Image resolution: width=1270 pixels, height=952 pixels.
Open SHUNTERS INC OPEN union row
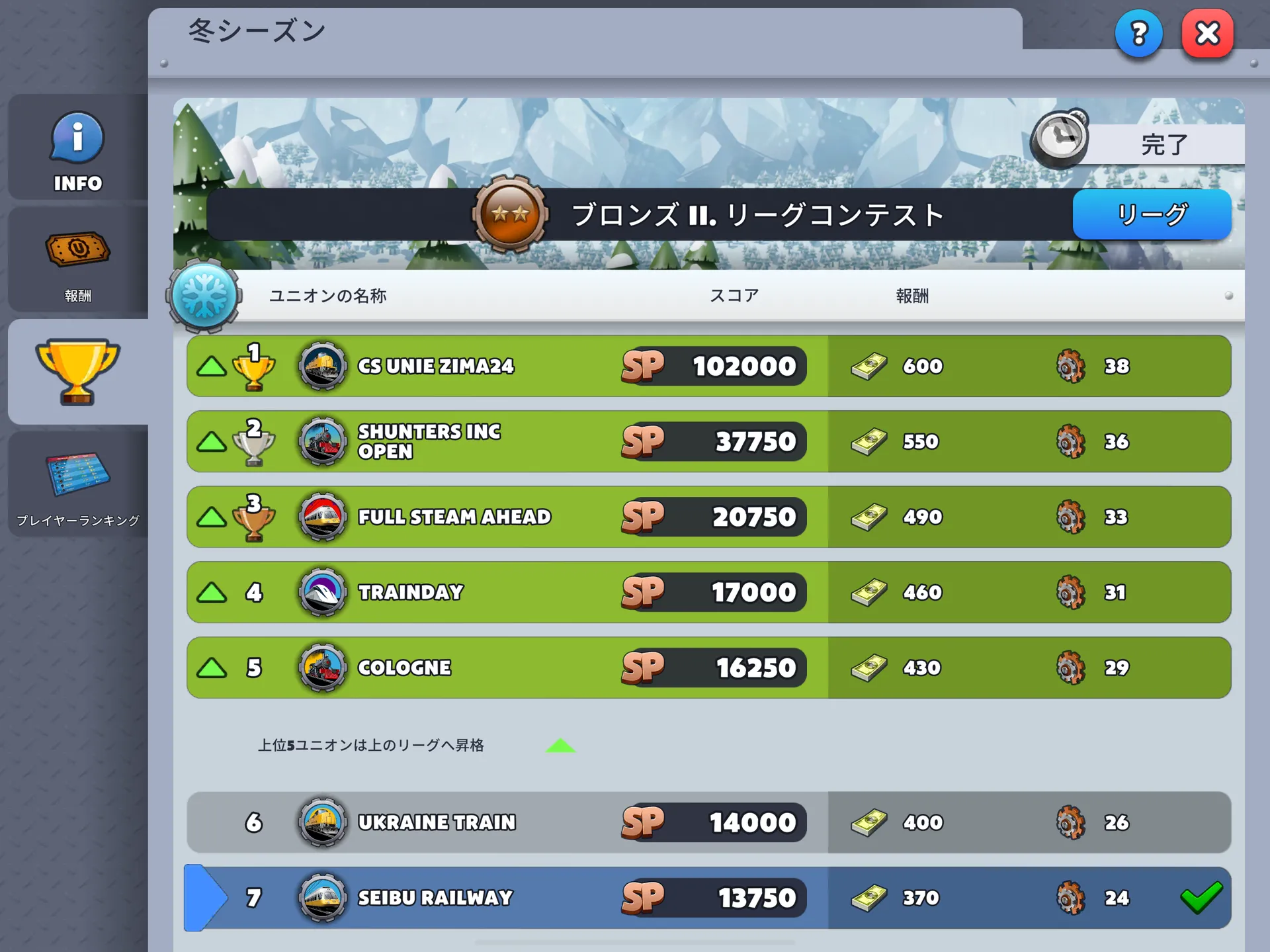[x=708, y=441]
